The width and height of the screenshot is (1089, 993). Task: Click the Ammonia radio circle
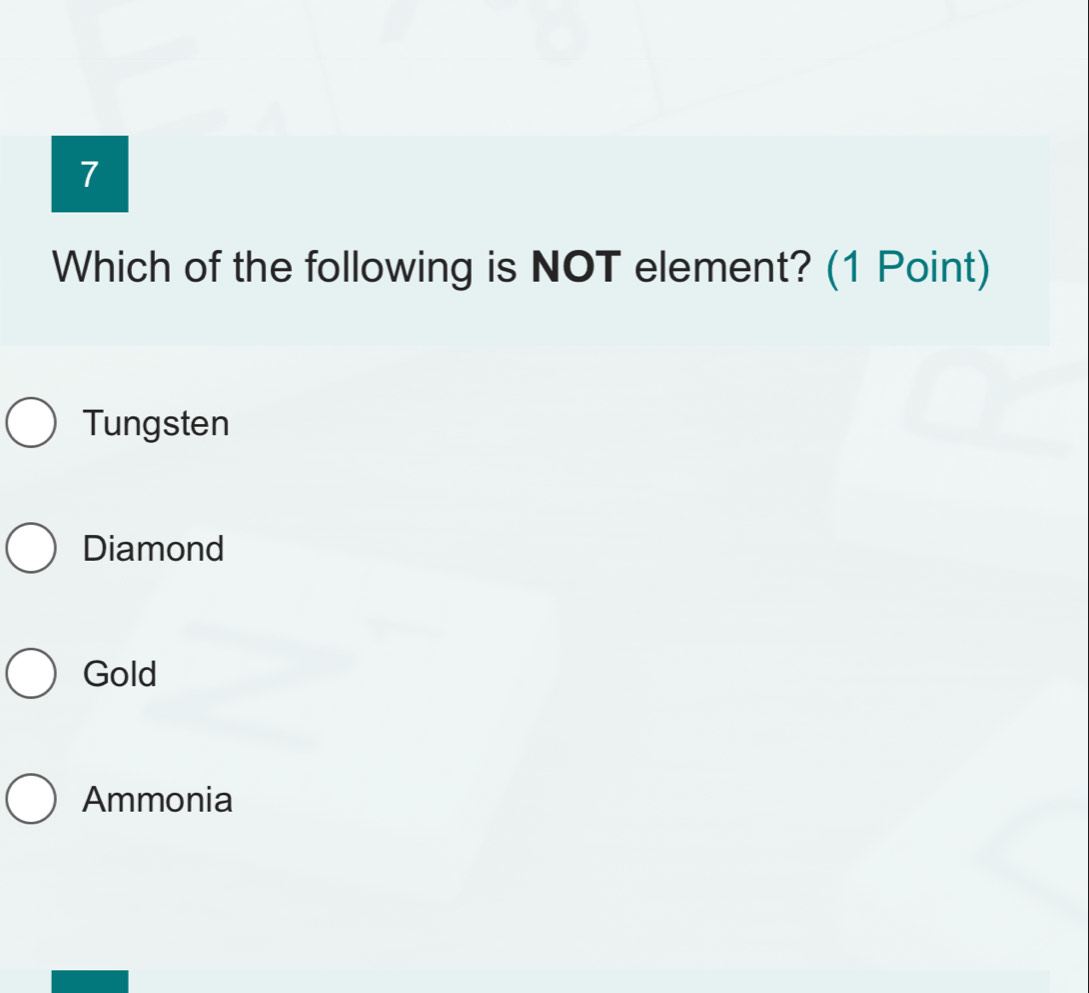point(31,800)
